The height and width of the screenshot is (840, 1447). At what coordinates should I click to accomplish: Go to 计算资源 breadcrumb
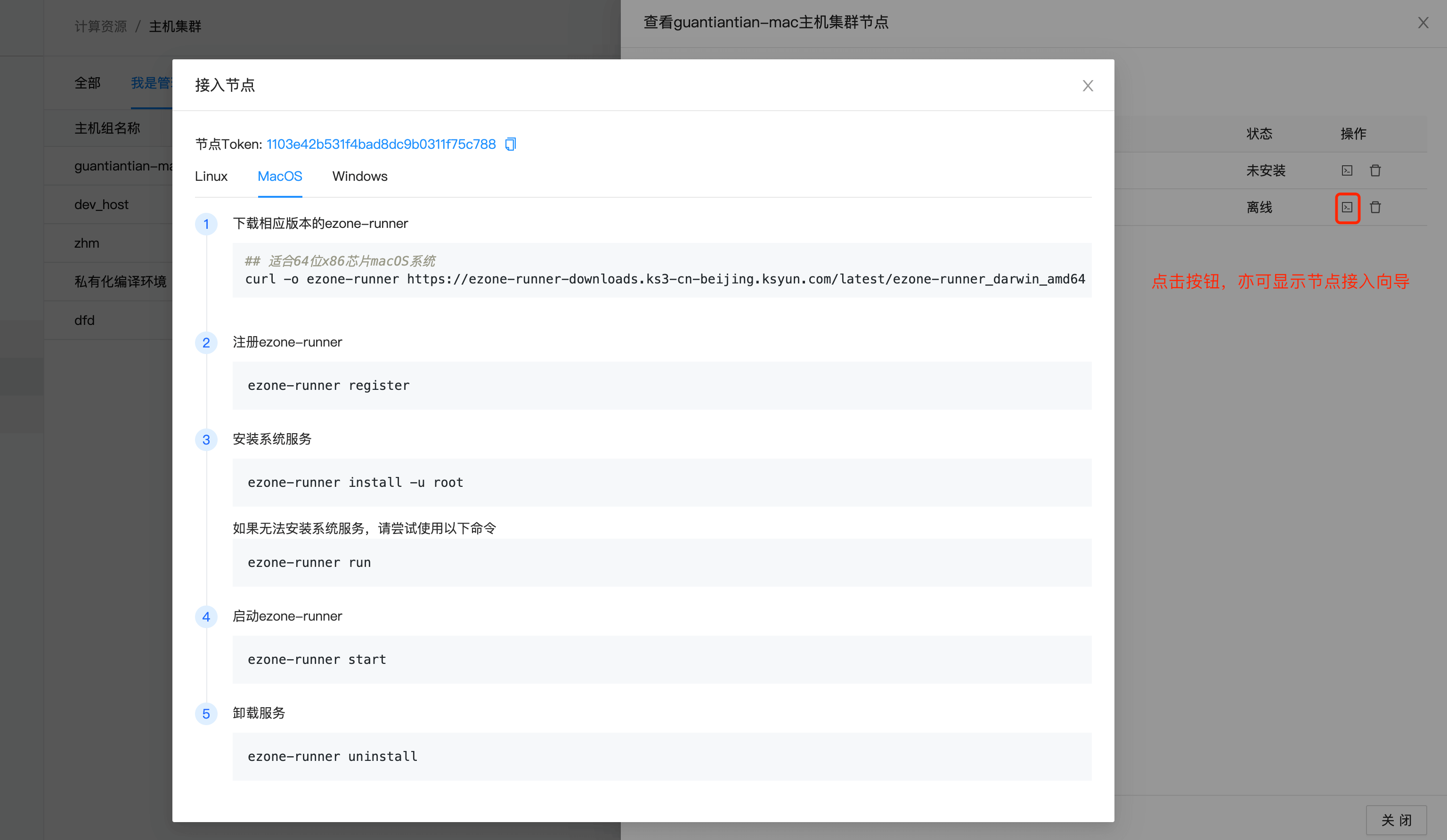point(100,26)
